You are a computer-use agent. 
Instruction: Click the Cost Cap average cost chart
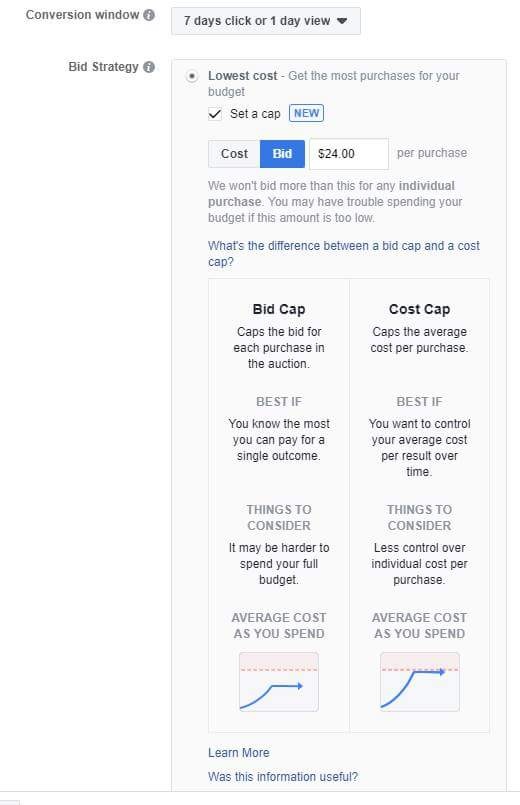(419, 682)
